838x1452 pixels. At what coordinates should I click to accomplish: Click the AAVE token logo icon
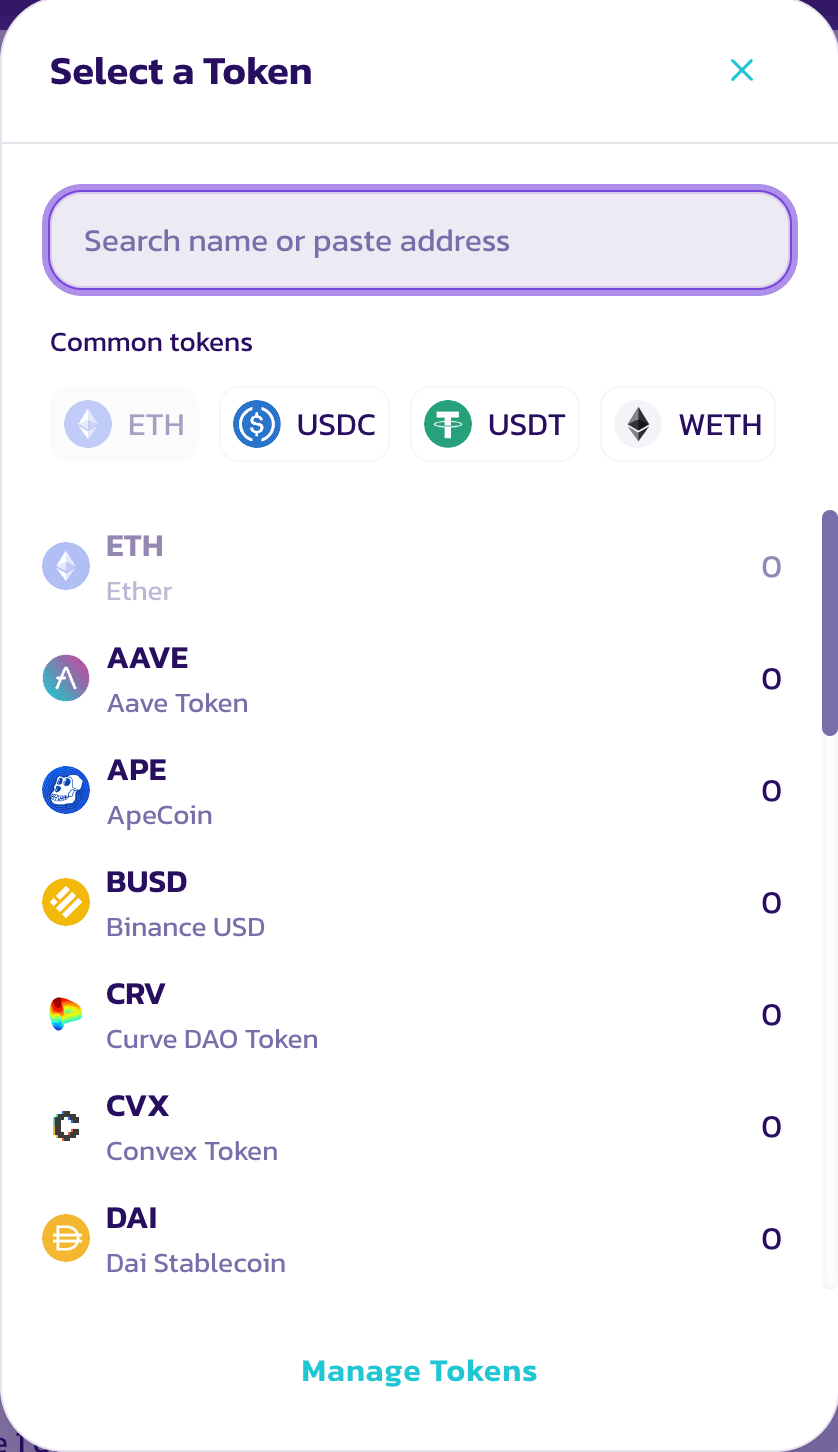[66, 679]
